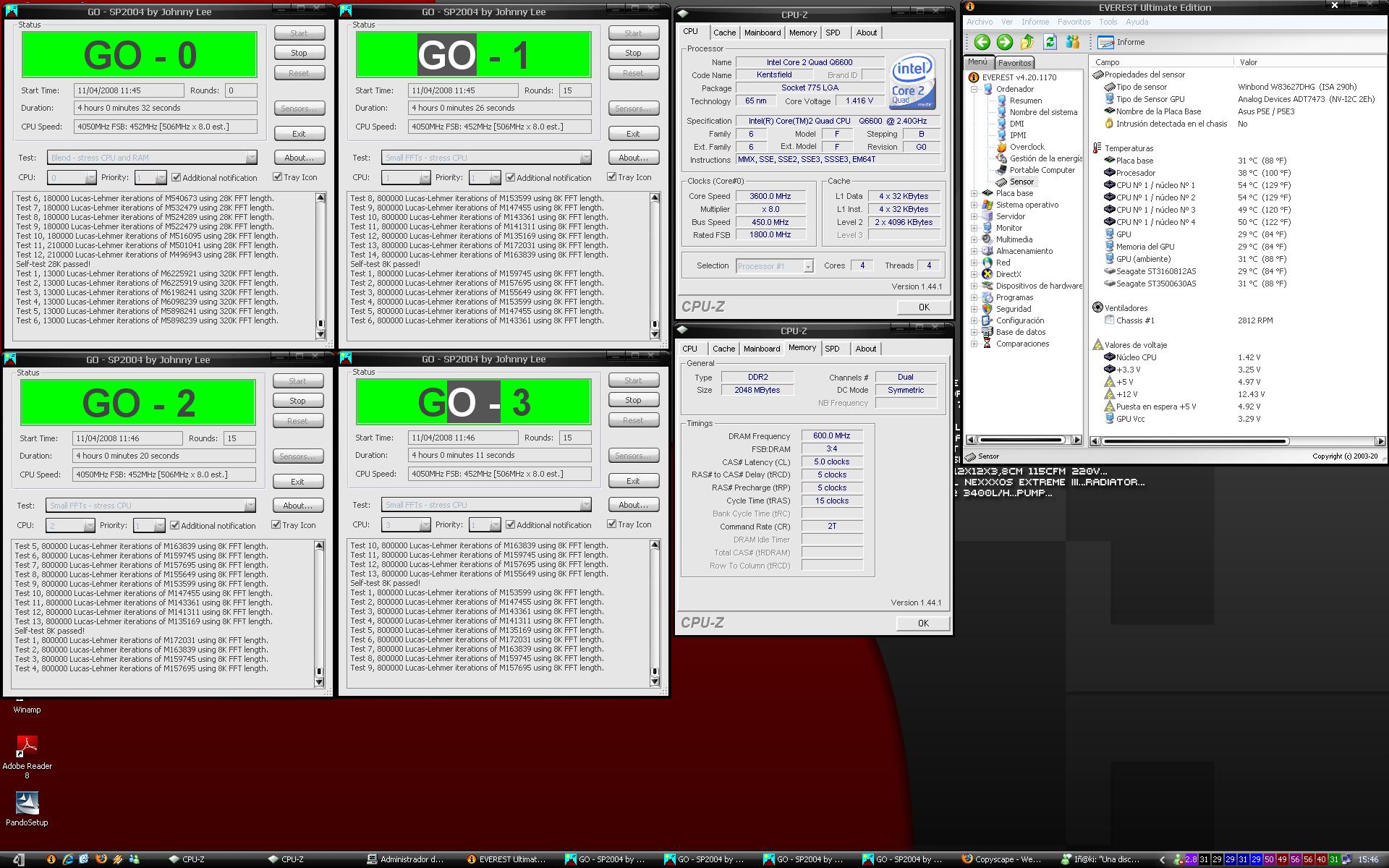Click the green back arrow in EVEREST toolbar
Screen dimensions: 1389x868
[x=982, y=42]
